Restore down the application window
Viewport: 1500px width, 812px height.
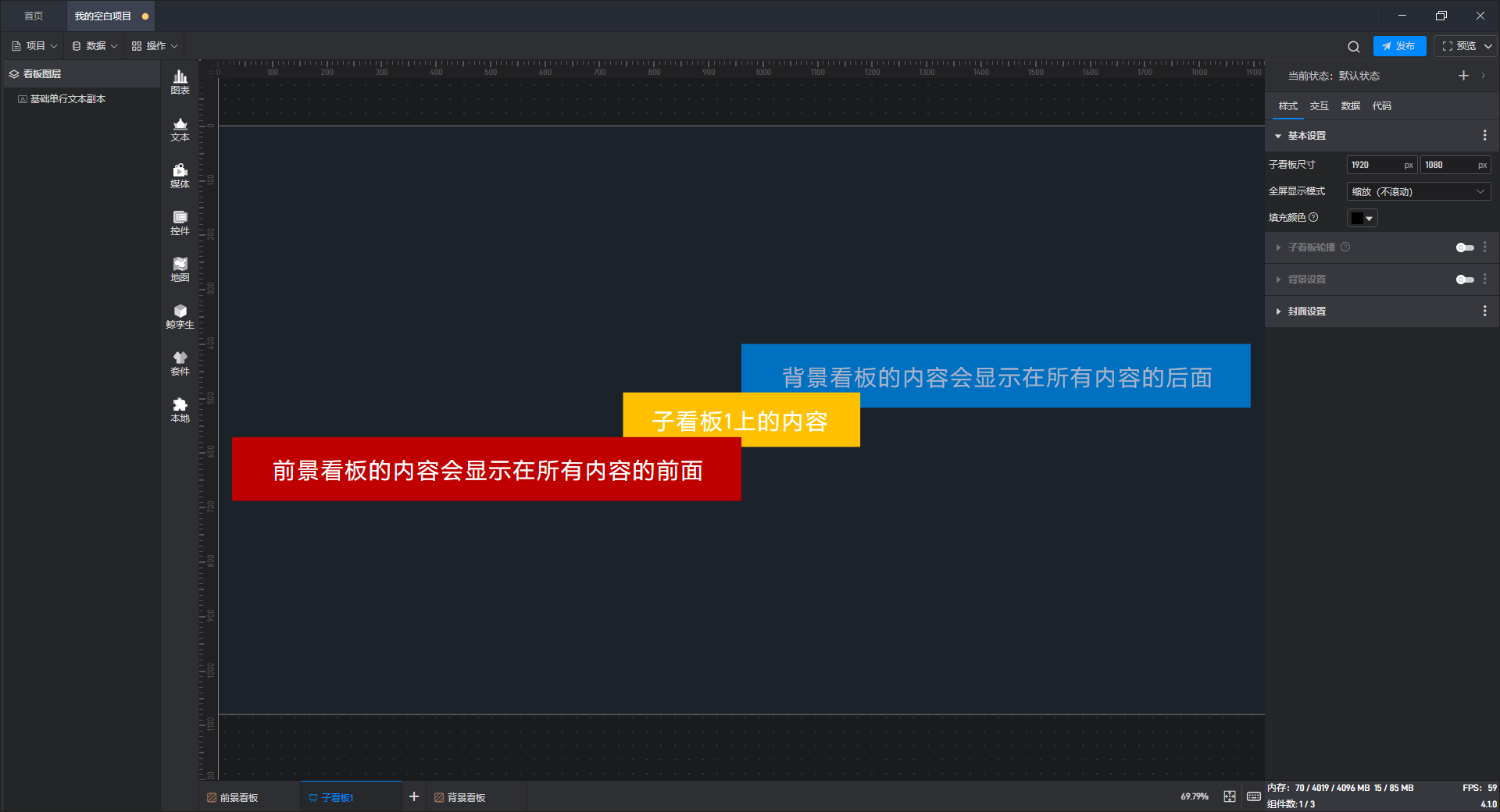pos(1441,16)
